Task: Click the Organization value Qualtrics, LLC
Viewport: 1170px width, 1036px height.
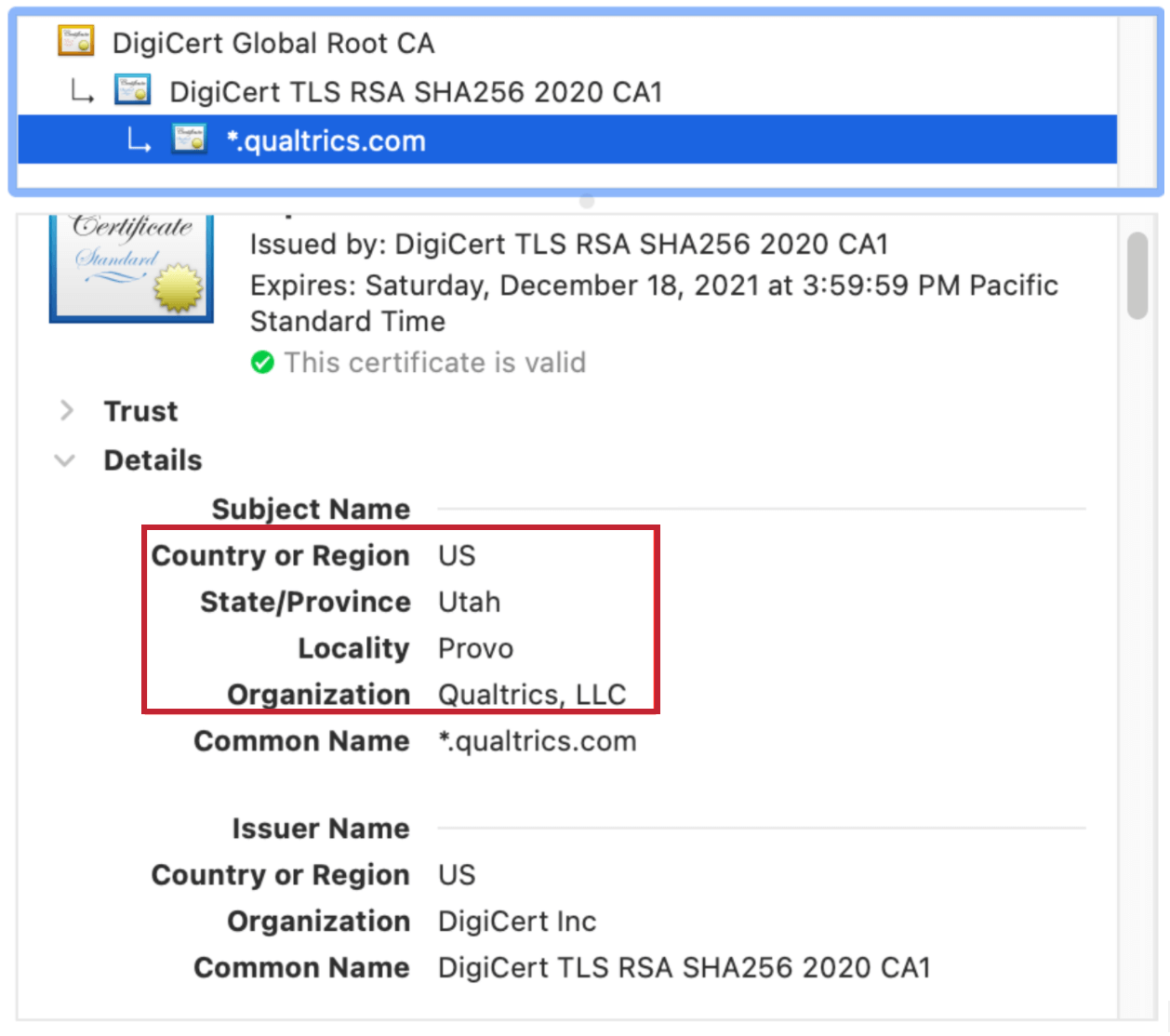Action: [x=532, y=694]
